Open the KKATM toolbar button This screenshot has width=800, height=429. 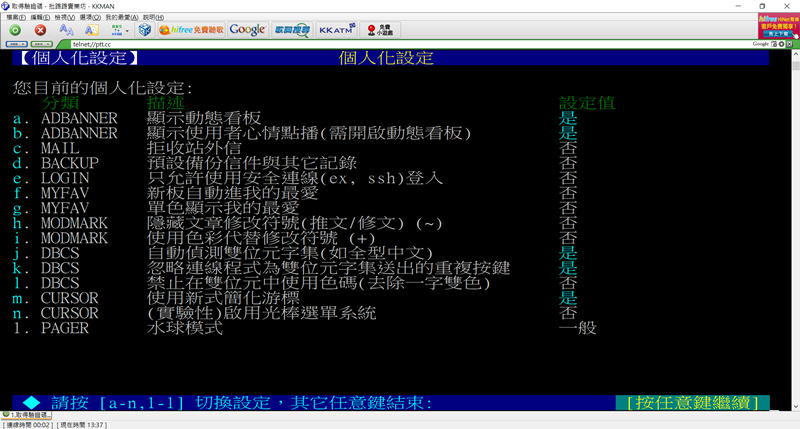(x=337, y=30)
